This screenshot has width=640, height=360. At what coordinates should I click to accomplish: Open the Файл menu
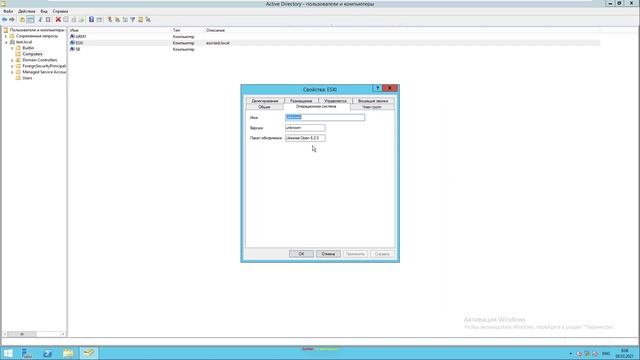click(8, 11)
